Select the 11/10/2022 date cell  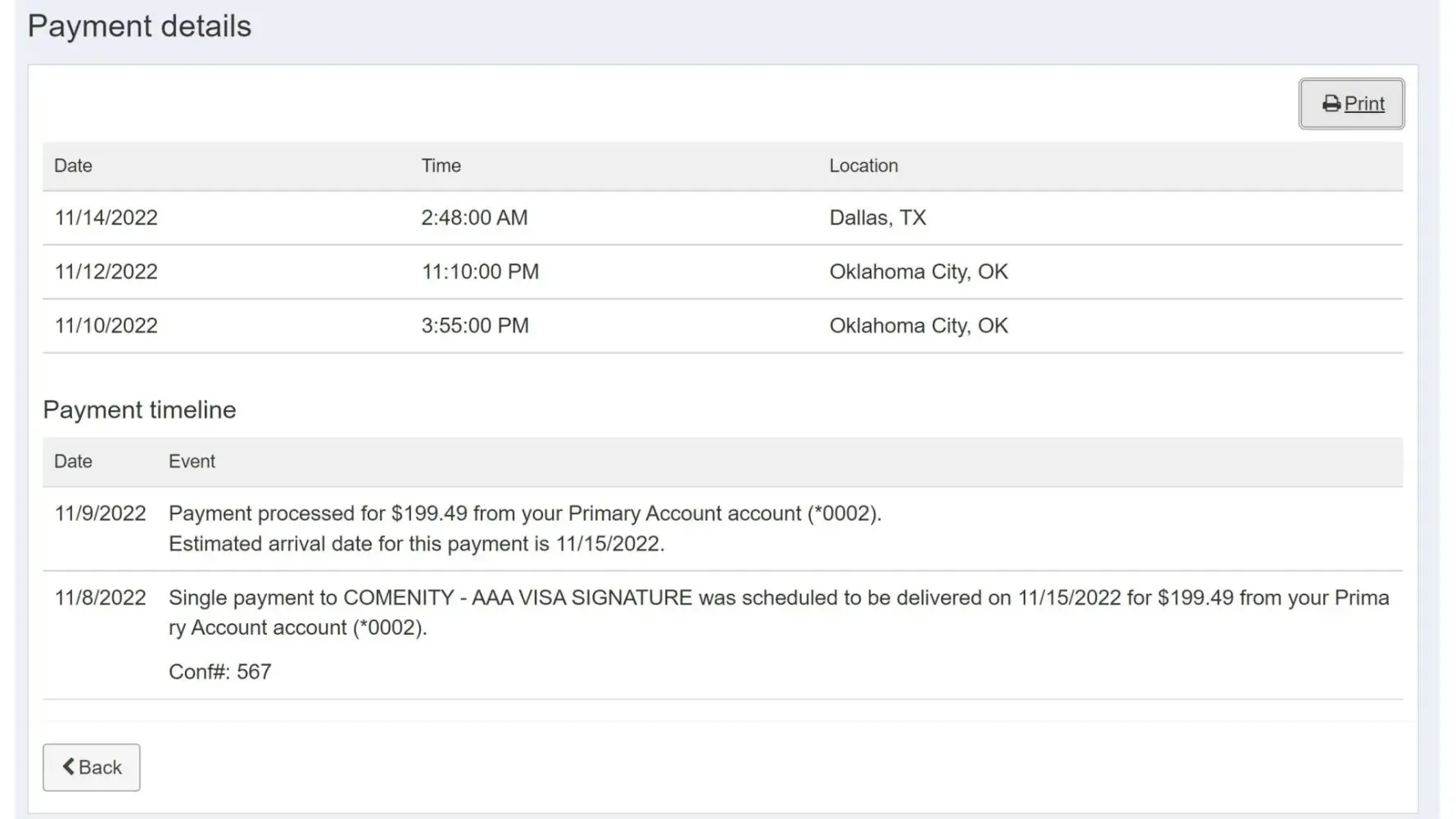[x=106, y=326]
